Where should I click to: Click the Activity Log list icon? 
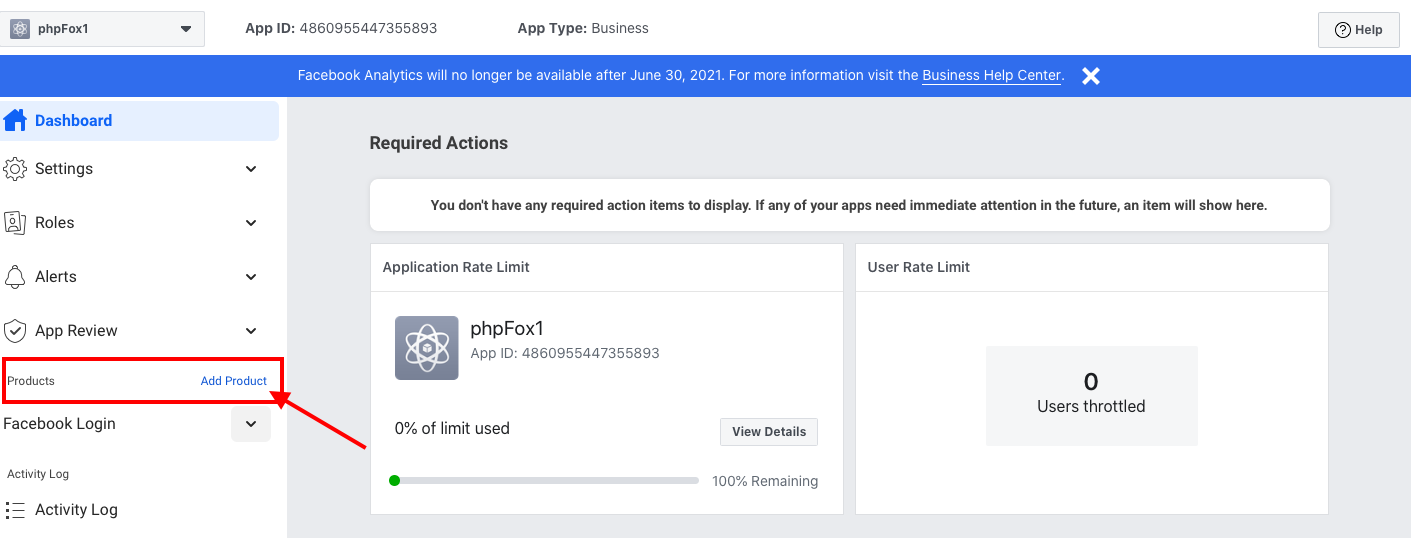pyautogui.click(x=15, y=510)
